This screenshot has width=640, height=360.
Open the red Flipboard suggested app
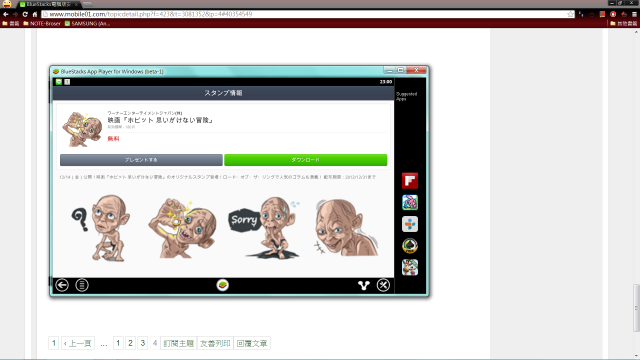point(410,181)
